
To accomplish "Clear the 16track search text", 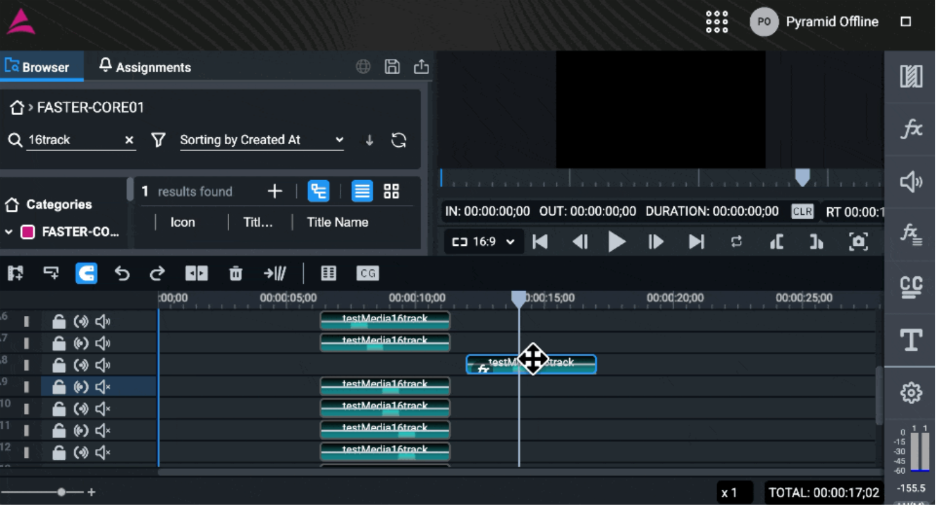I will 129,140.
